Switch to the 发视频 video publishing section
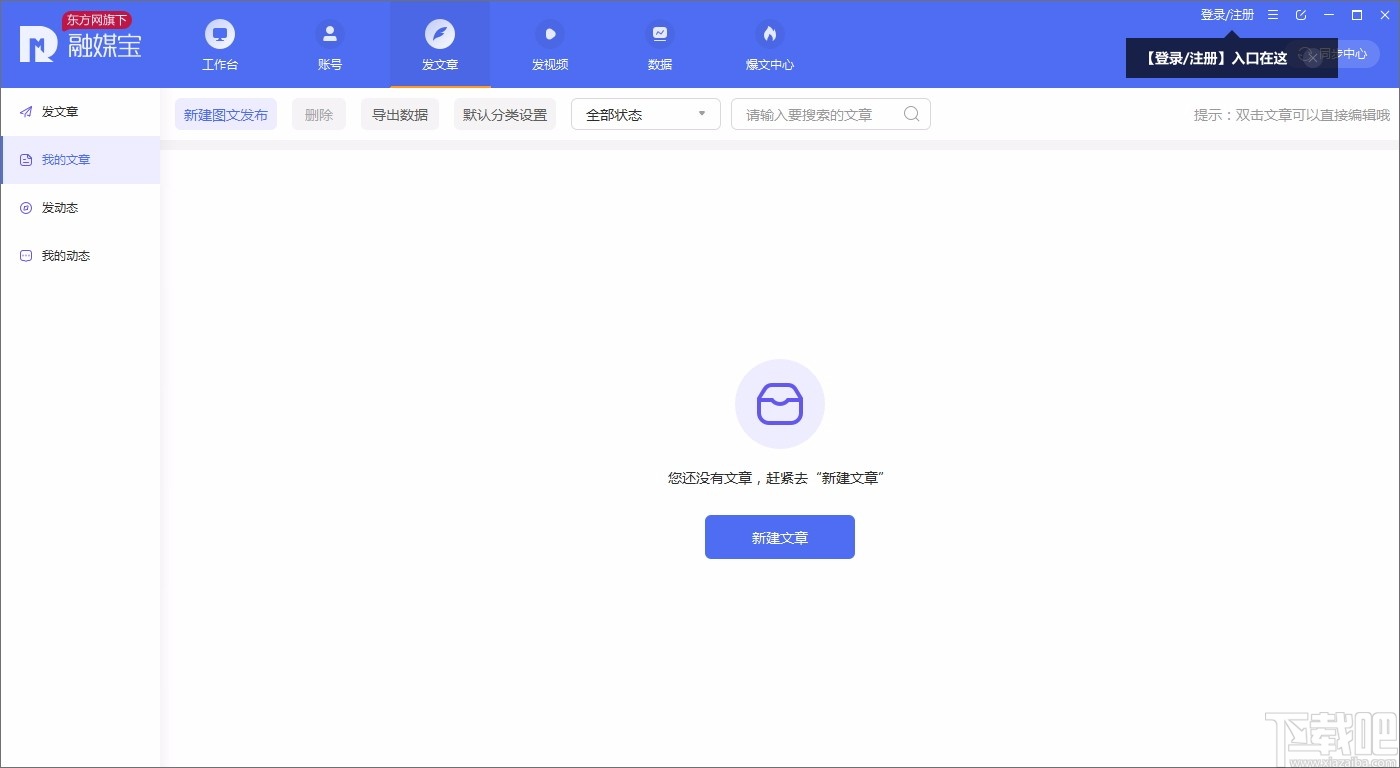1400x768 pixels. pos(550,45)
